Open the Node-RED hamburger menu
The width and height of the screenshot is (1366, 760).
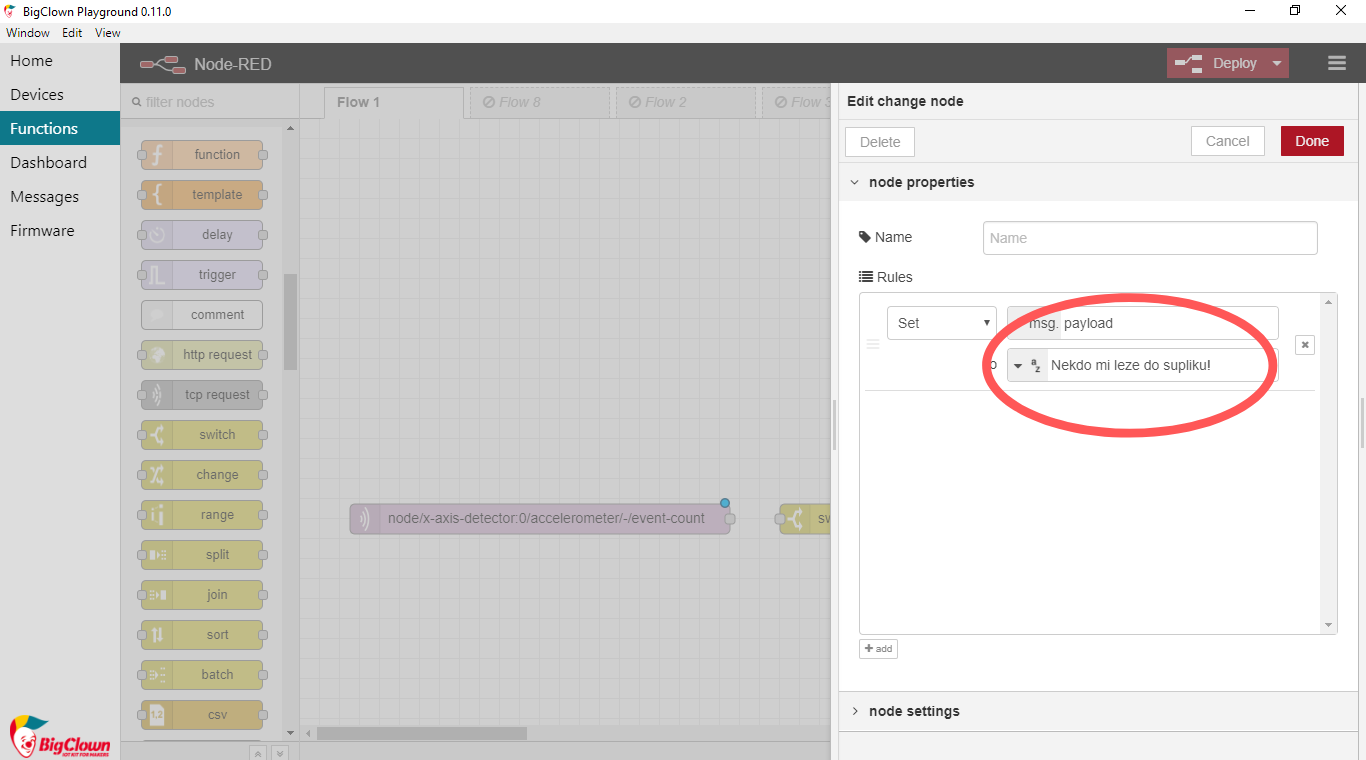[1337, 63]
